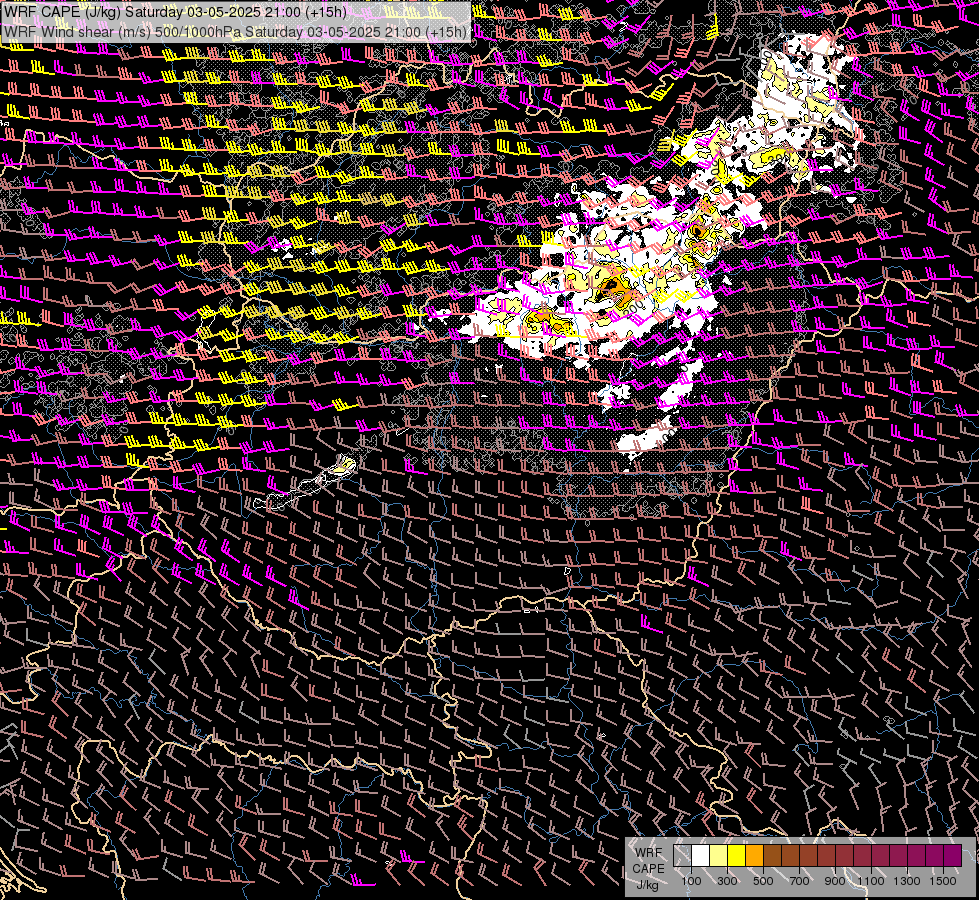Image resolution: width=979 pixels, height=900 pixels.
Task: Select the white CAPE legend swatch
Action: (x=701, y=856)
